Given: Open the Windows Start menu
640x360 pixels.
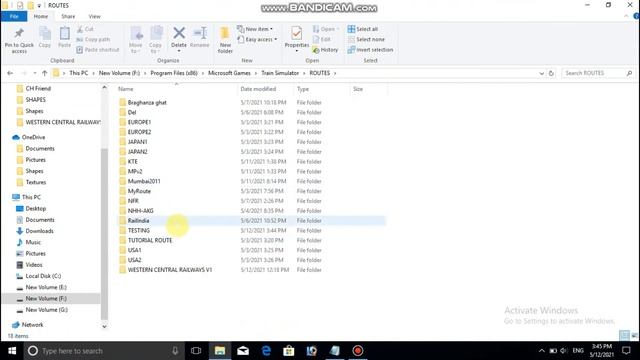Looking at the screenshot, I should click(12, 351).
